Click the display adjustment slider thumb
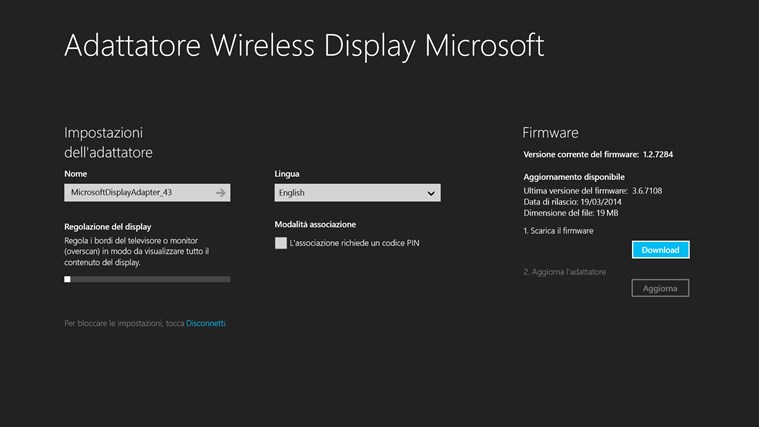The image size is (759, 427). click(x=67, y=279)
